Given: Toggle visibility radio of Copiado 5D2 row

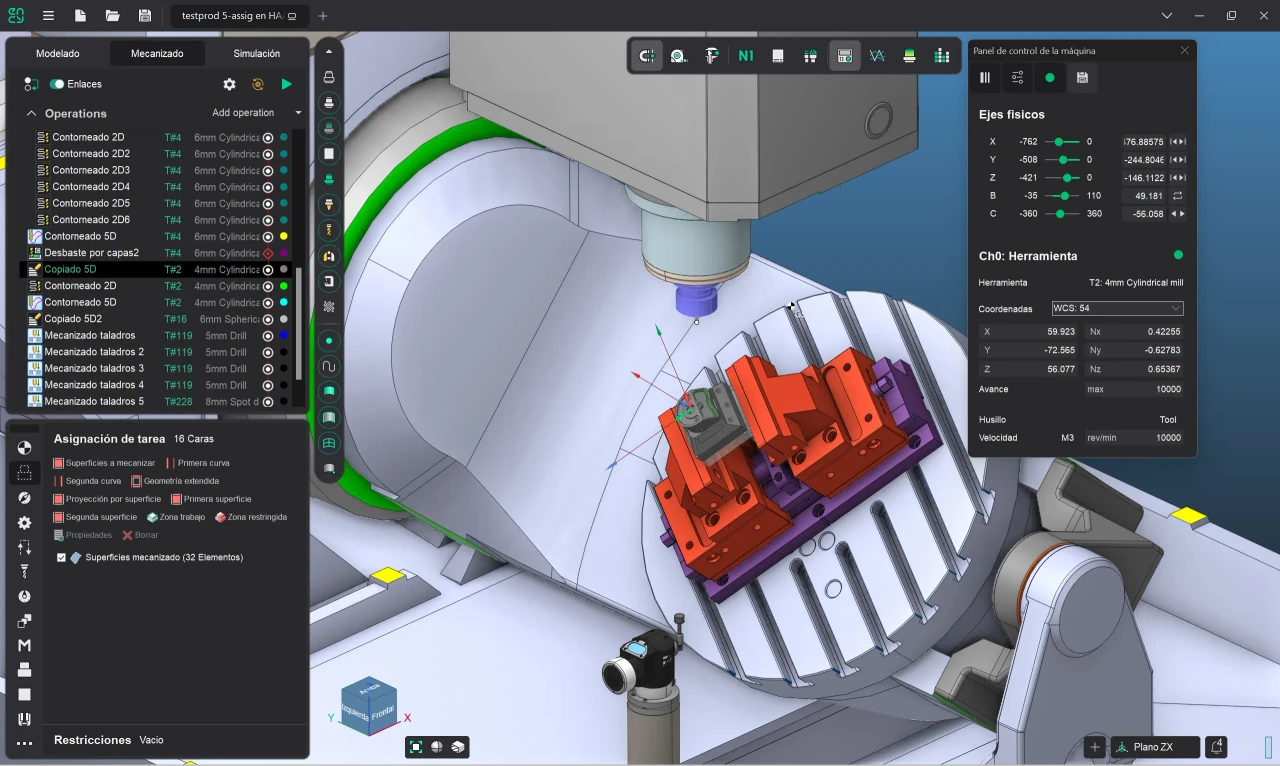Looking at the screenshot, I should tap(268, 319).
